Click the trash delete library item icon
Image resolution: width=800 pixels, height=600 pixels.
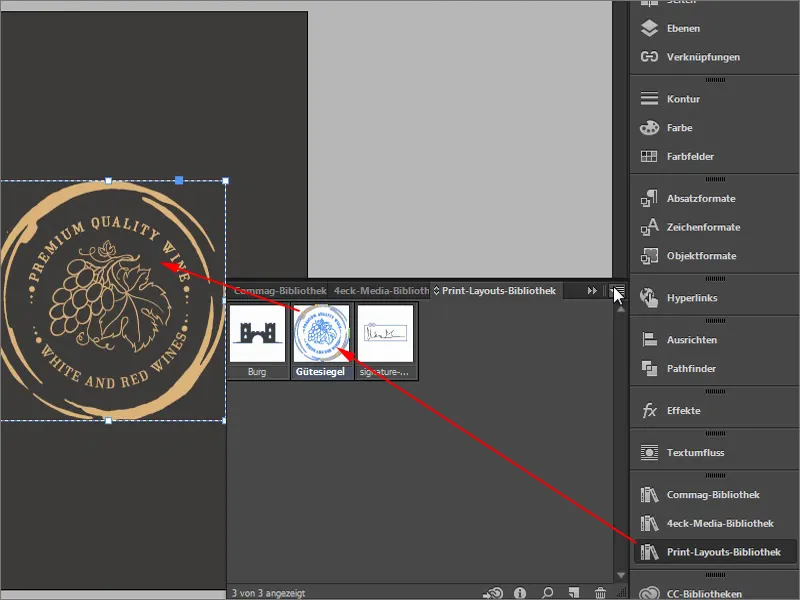point(601,593)
